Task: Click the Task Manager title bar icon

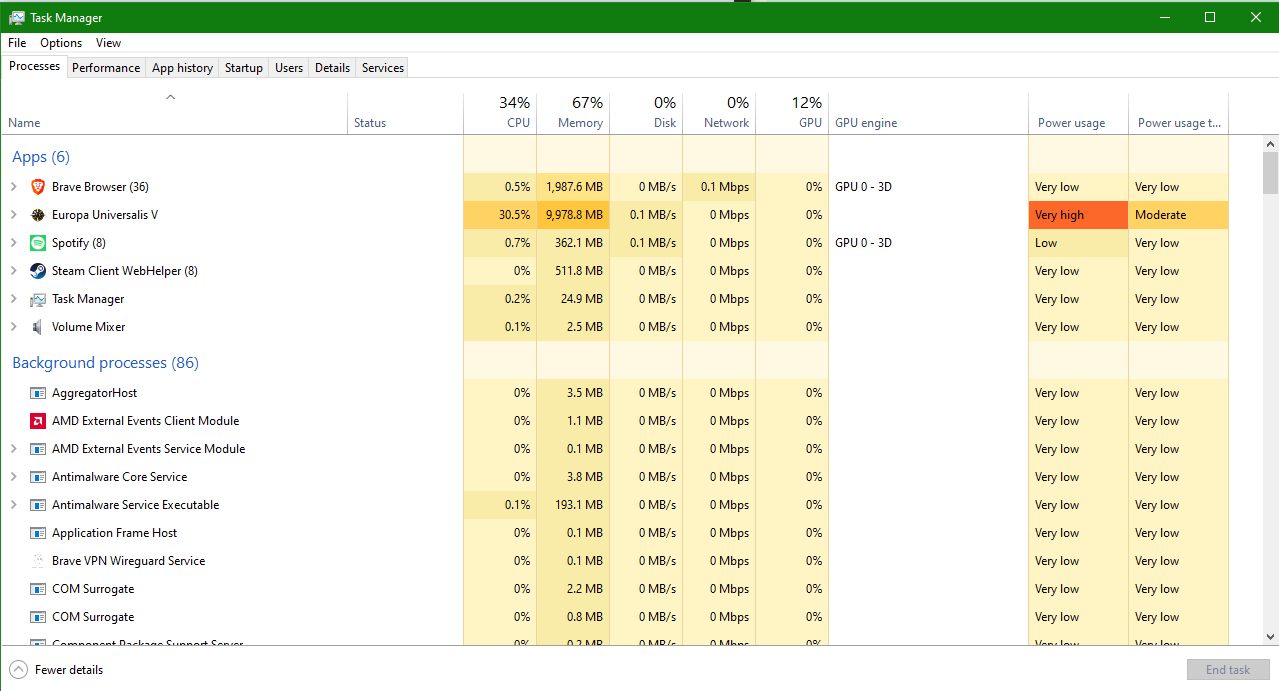Action: tap(17, 17)
